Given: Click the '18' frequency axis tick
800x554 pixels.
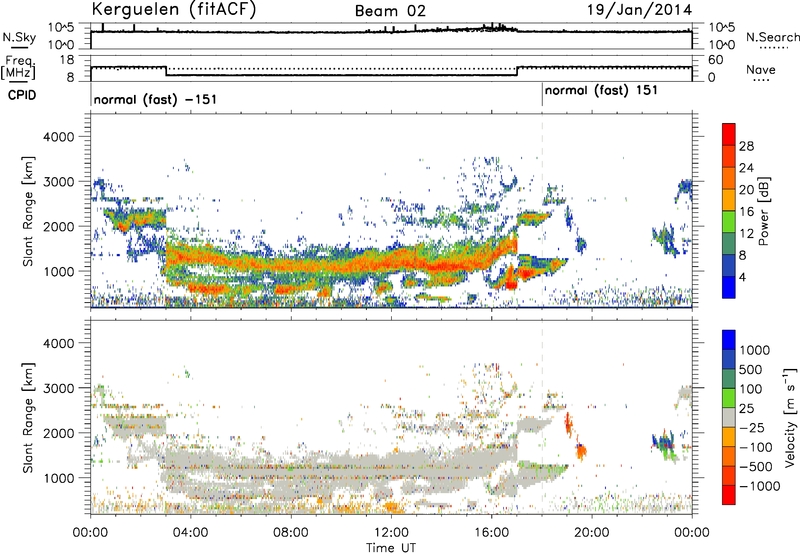Looking at the screenshot, I should coord(67,60).
